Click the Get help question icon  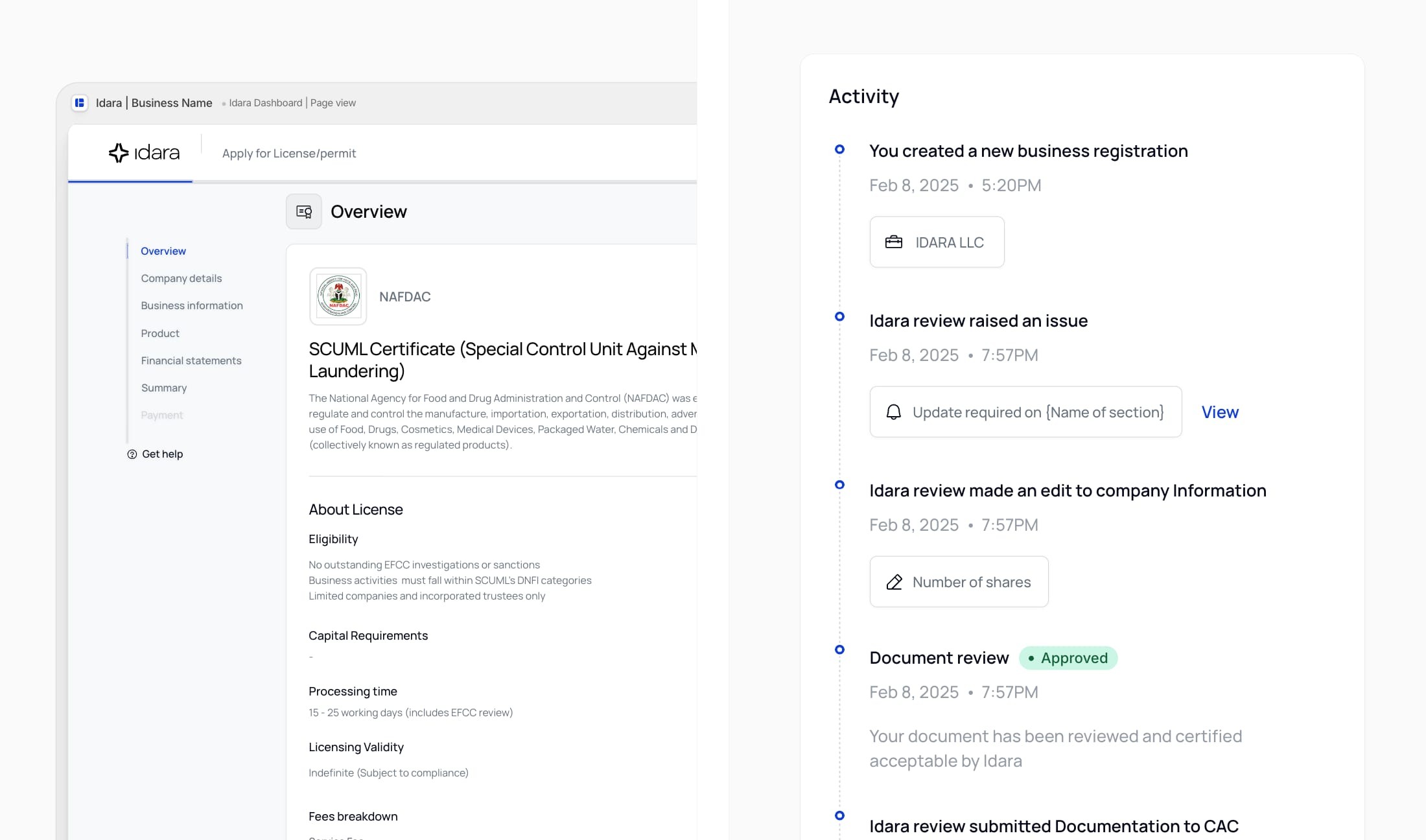tap(132, 454)
